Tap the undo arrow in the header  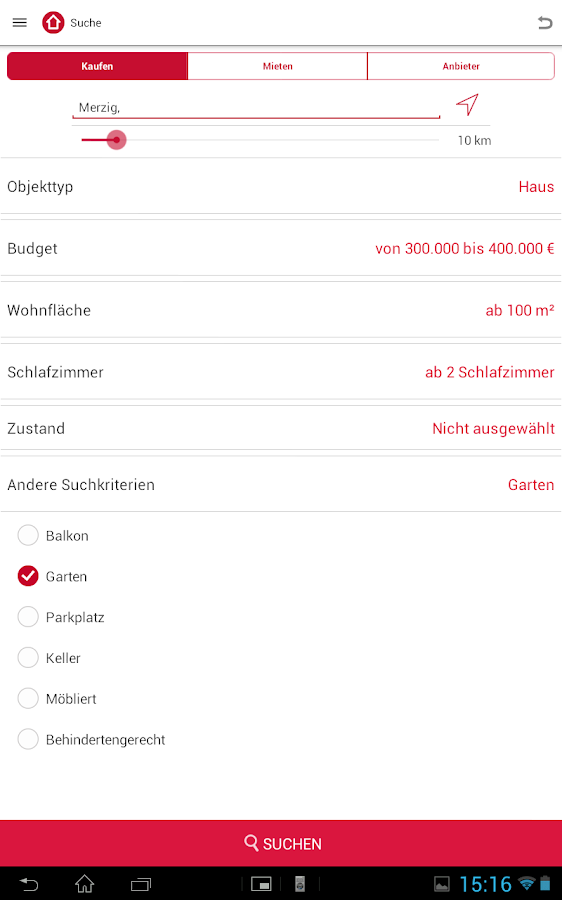(x=545, y=23)
